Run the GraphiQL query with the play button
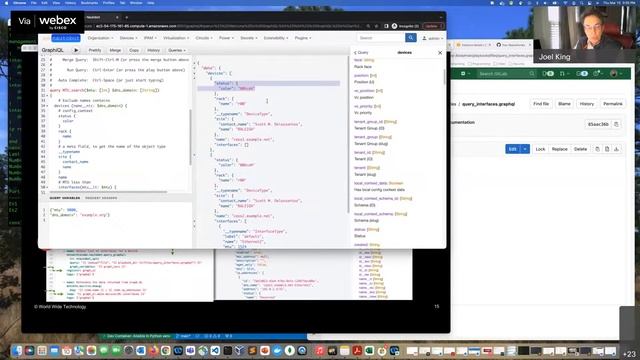The width and height of the screenshot is (640, 360). click(x=76, y=50)
